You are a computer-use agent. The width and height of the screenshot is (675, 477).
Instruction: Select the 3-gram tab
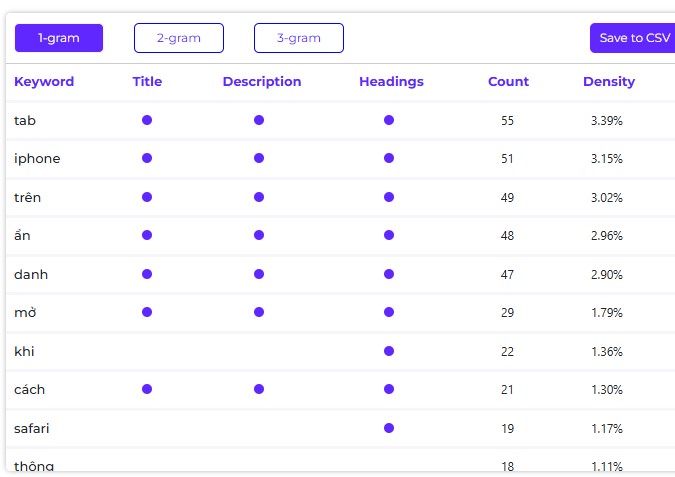(299, 38)
